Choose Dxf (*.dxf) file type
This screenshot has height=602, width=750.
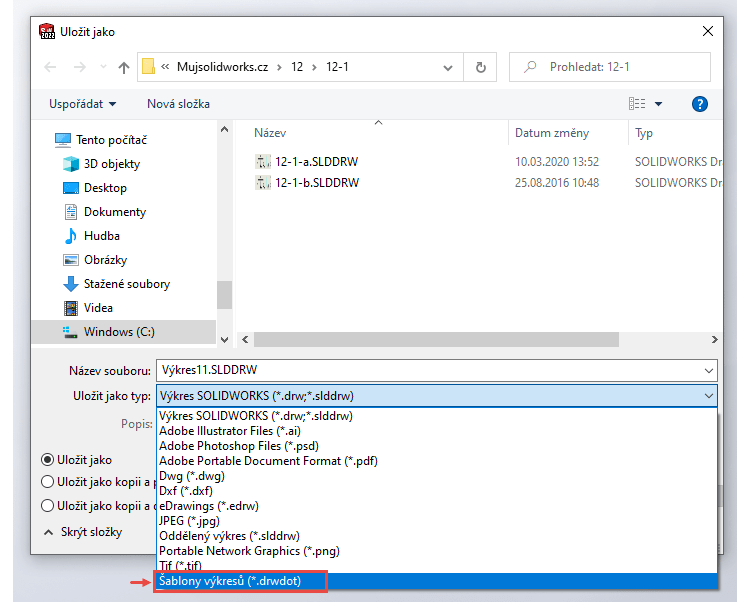437,491
